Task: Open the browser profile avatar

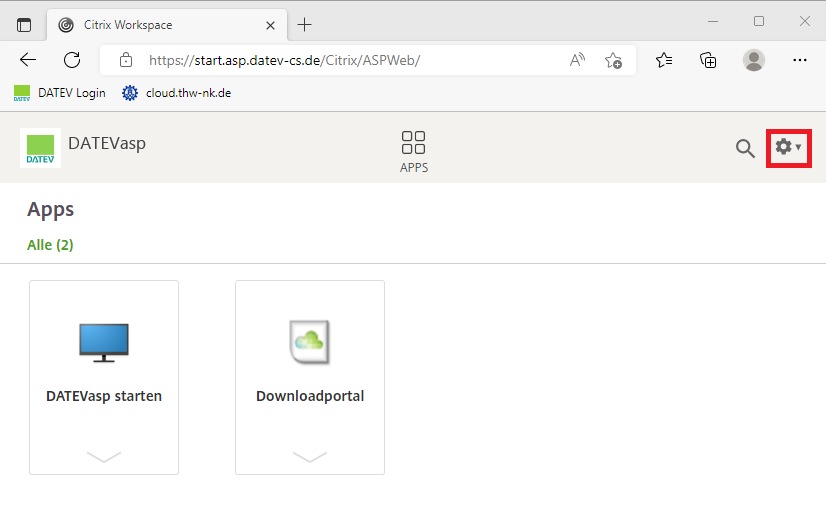Action: (754, 60)
